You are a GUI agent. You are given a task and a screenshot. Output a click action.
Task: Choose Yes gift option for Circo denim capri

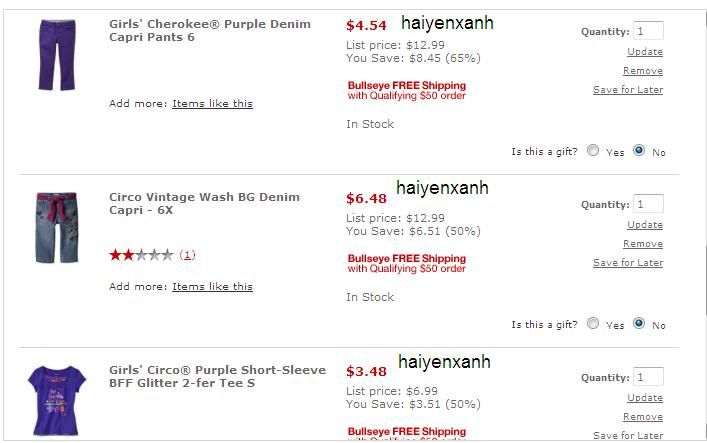click(x=593, y=324)
